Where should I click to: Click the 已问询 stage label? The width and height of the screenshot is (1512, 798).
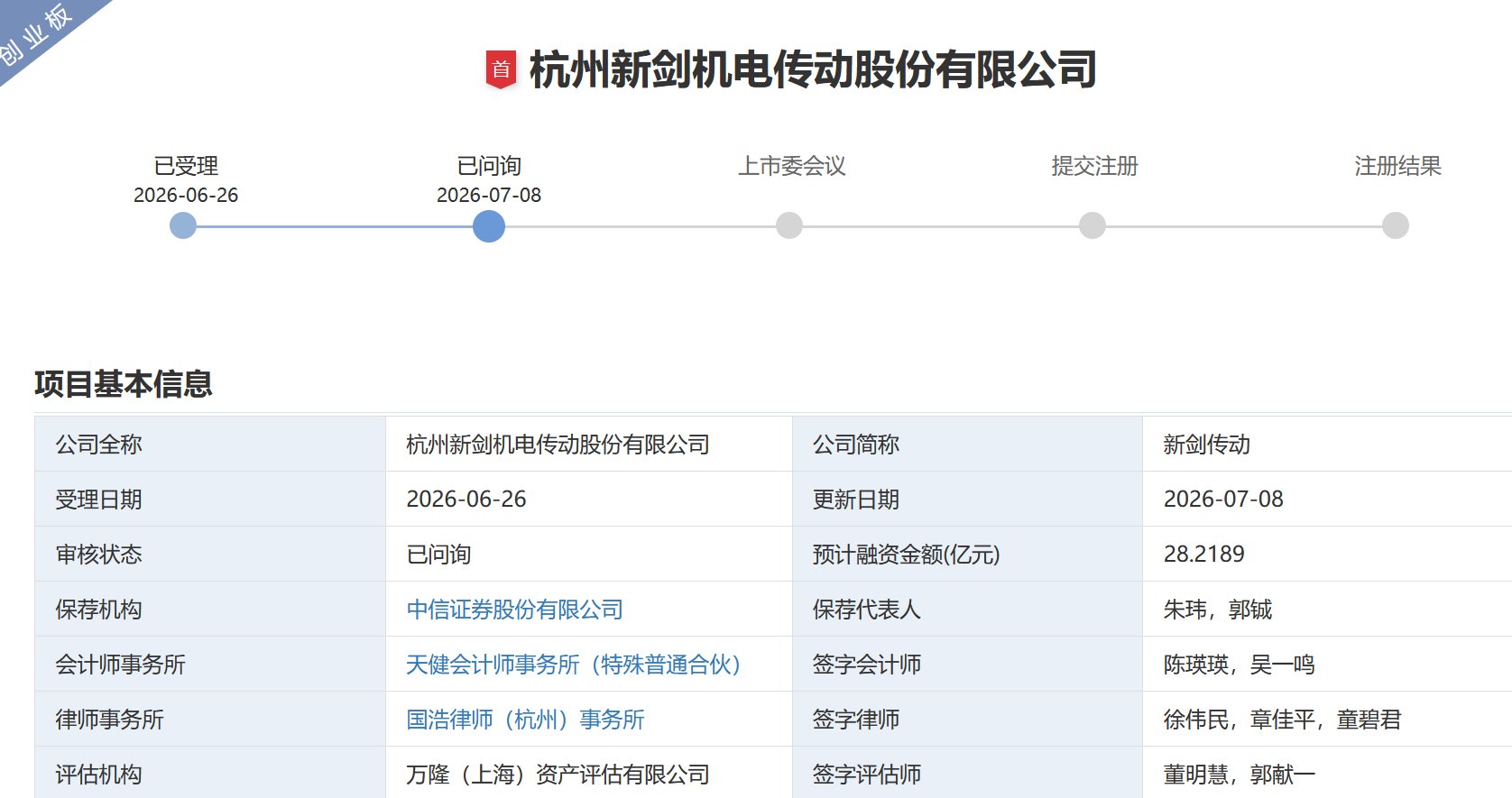(489, 166)
